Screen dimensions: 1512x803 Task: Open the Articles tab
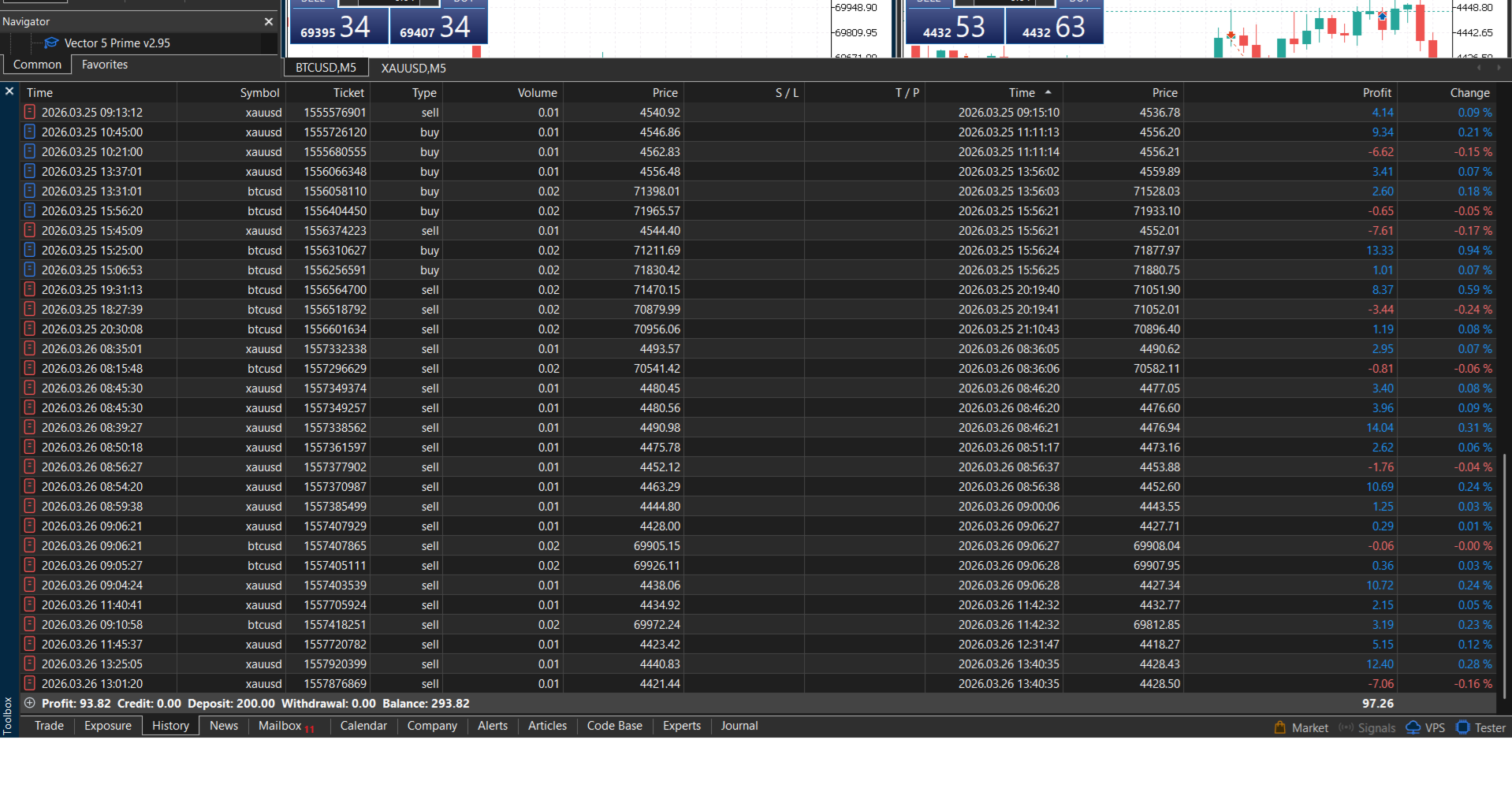547,726
